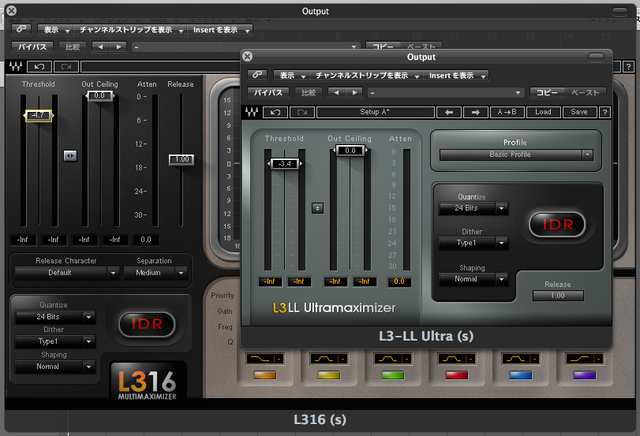The height and width of the screenshot is (436, 640).
Task: Click Atten value readout 0.0 in L3-LL
Action: [399, 281]
